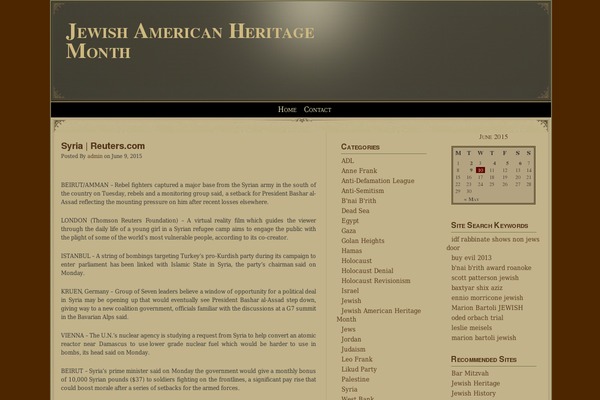Open calendar day 9 posts

(x=471, y=170)
